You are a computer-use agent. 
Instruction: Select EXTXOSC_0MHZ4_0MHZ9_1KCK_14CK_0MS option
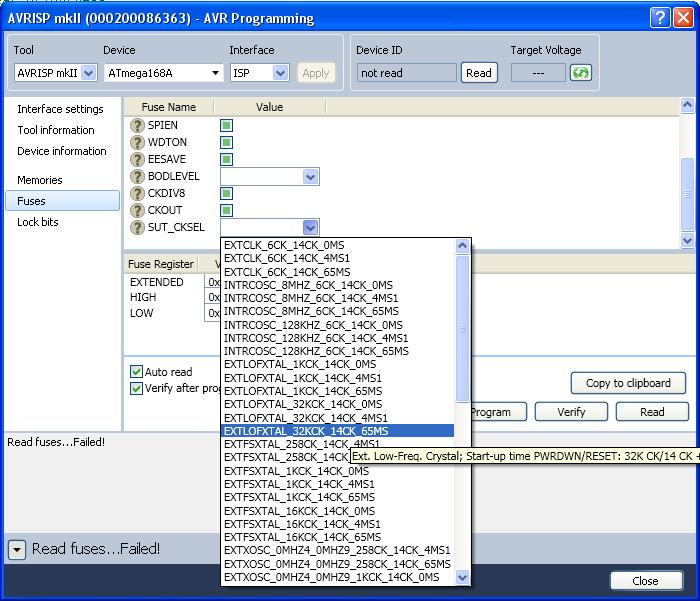click(x=338, y=577)
